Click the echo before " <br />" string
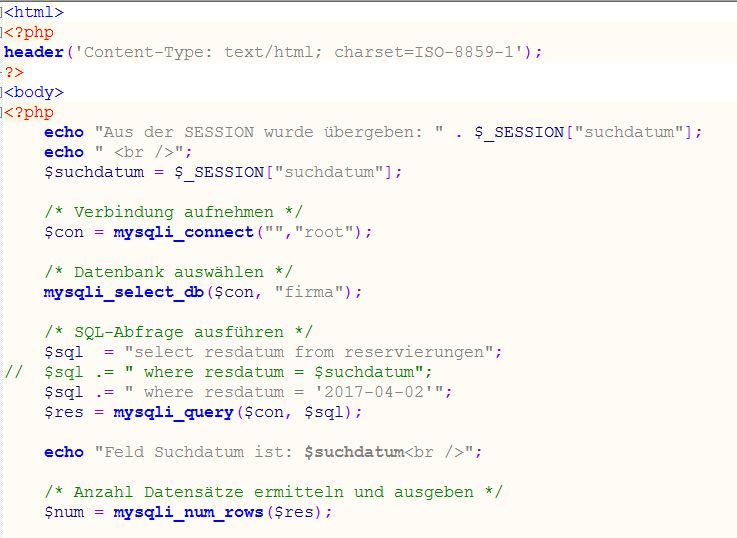Image resolution: width=737 pixels, height=538 pixels. (64, 152)
